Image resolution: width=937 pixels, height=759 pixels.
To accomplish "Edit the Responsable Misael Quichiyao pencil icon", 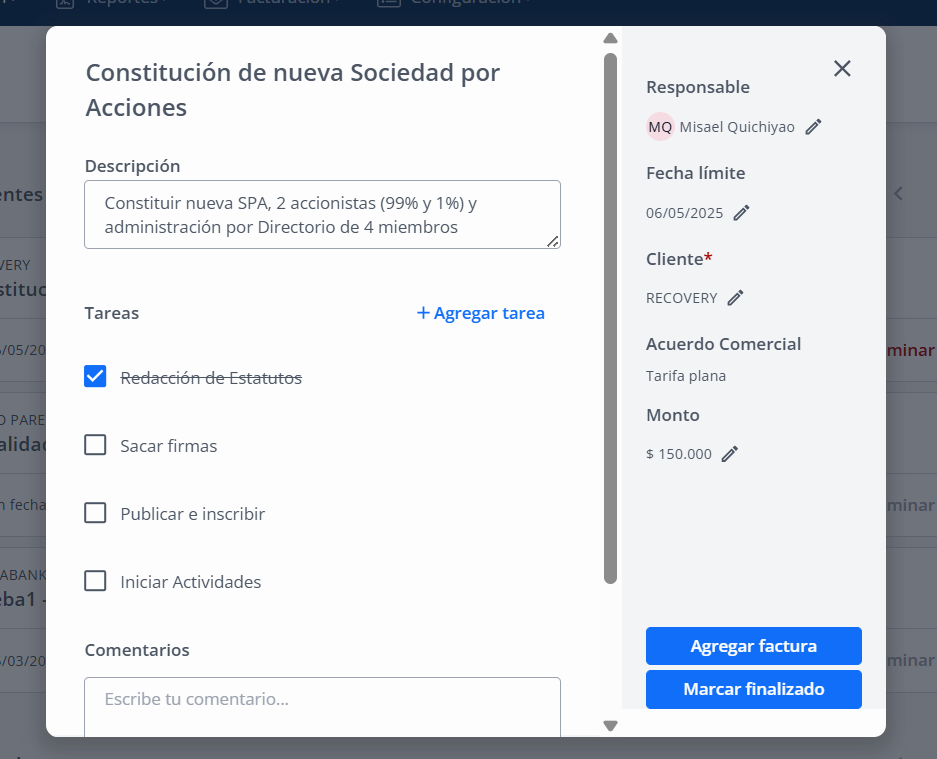I will pyautogui.click(x=813, y=127).
